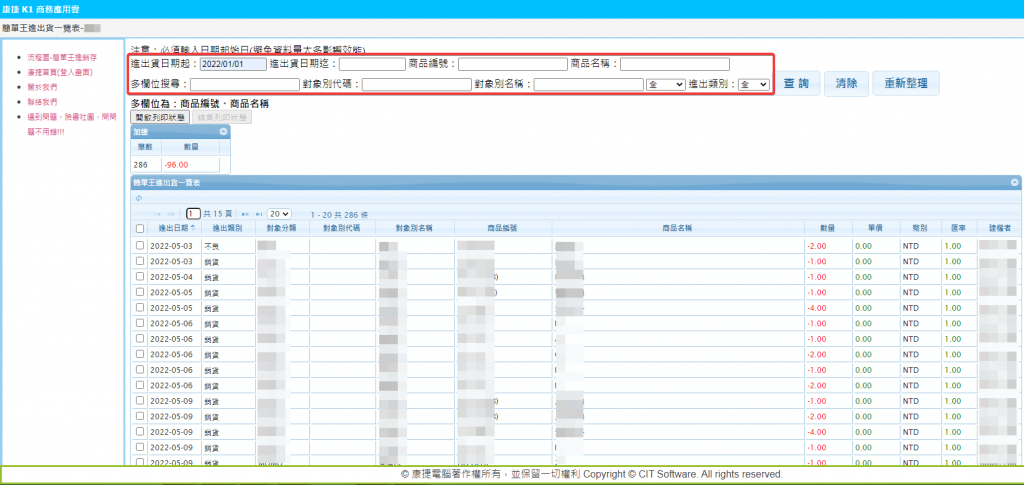Click the 清除 clear button
Viewport: 1024px width, 485px height.
click(x=846, y=84)
